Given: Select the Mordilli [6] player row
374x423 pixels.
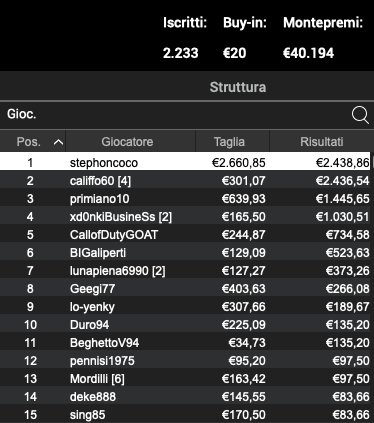Looking at the screenshot, I should (185, 379).
